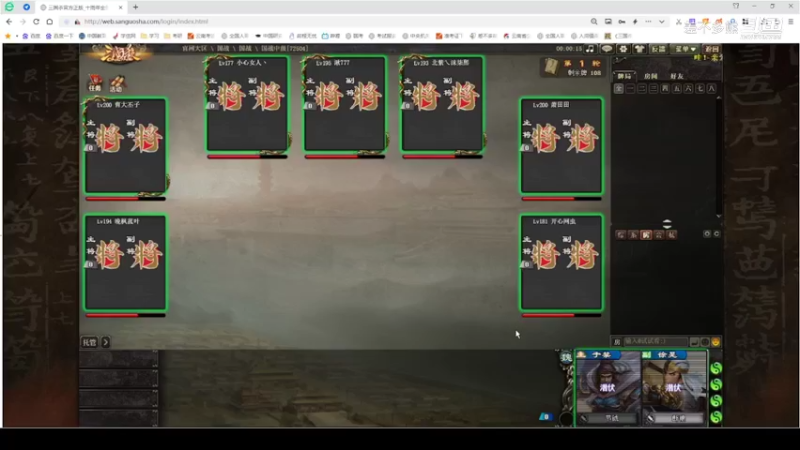The width and height of the screenshot is (800, 450).
Task: Click the browser back arrow
Action: pyautogui.click(x=9, y=21)
